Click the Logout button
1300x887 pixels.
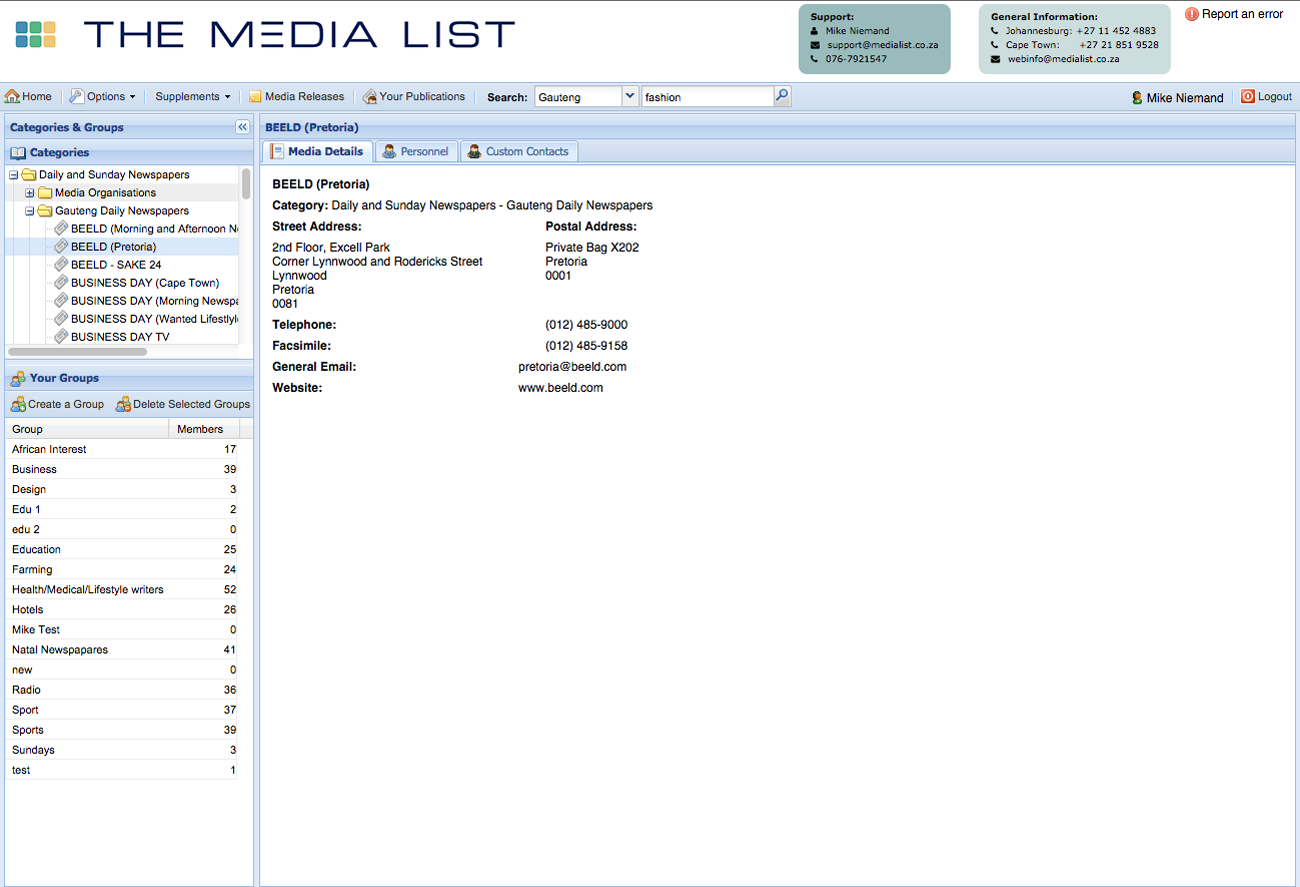click(x=1267, y=97)
